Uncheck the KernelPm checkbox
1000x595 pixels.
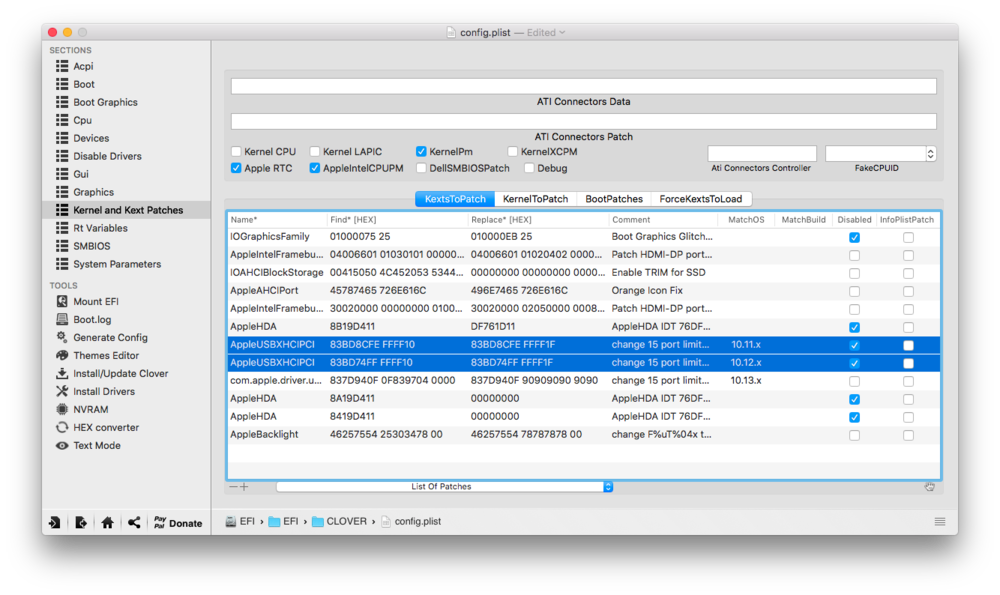click(422, 152)
